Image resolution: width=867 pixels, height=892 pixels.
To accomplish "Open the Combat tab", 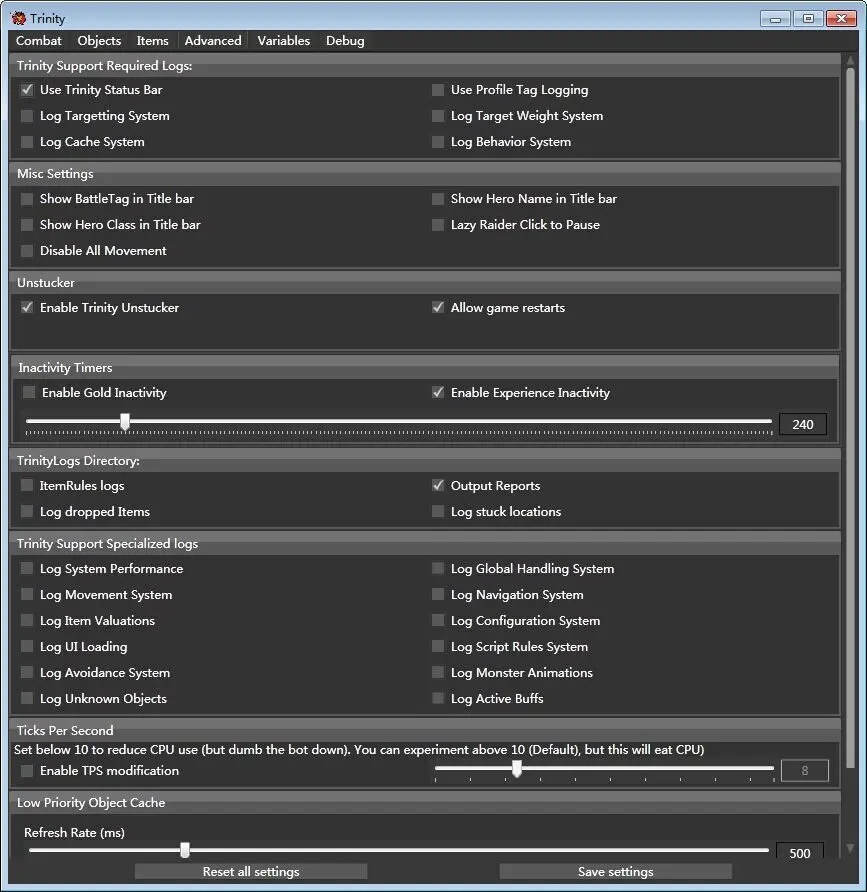I will click(39, 41).
